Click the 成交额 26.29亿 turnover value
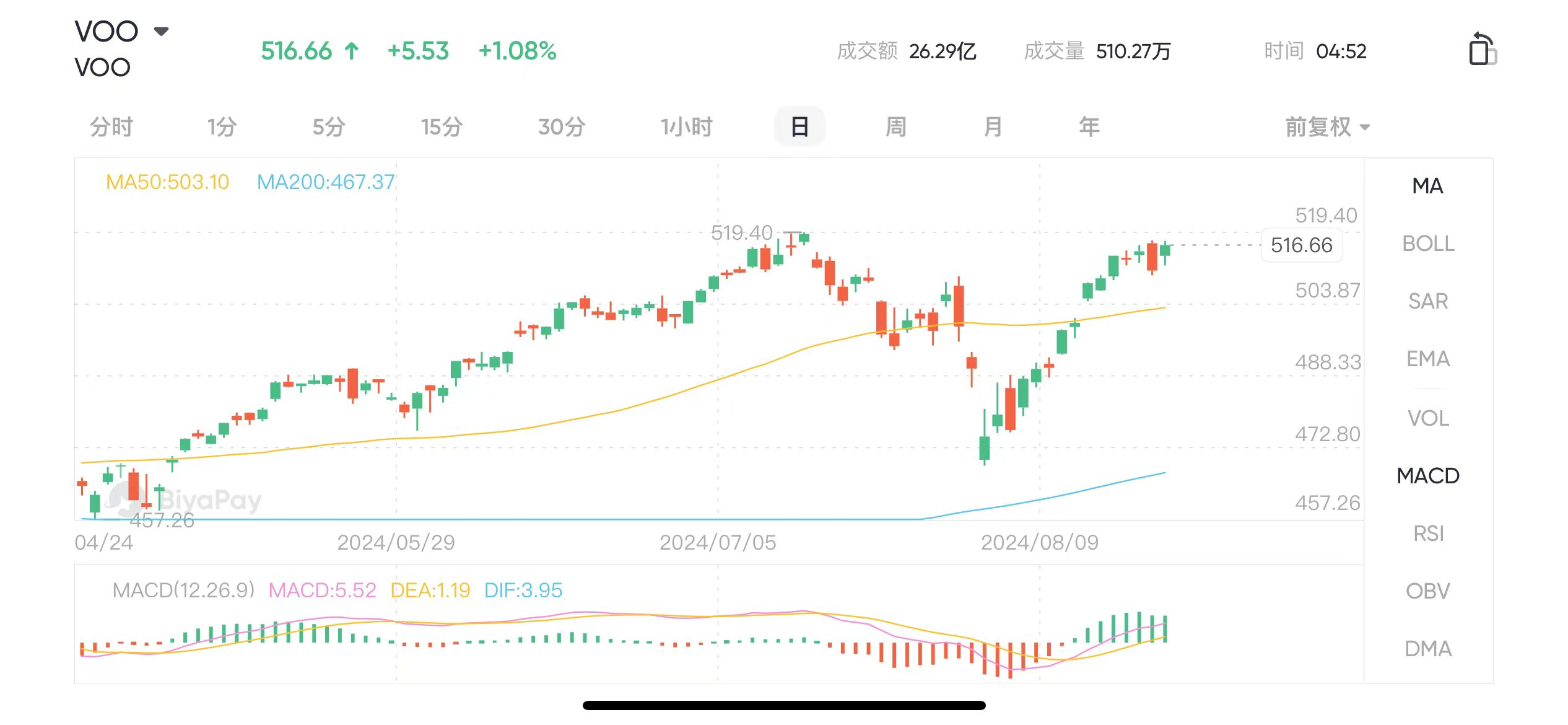The image size is (1568, 725). tap(907, 51)
